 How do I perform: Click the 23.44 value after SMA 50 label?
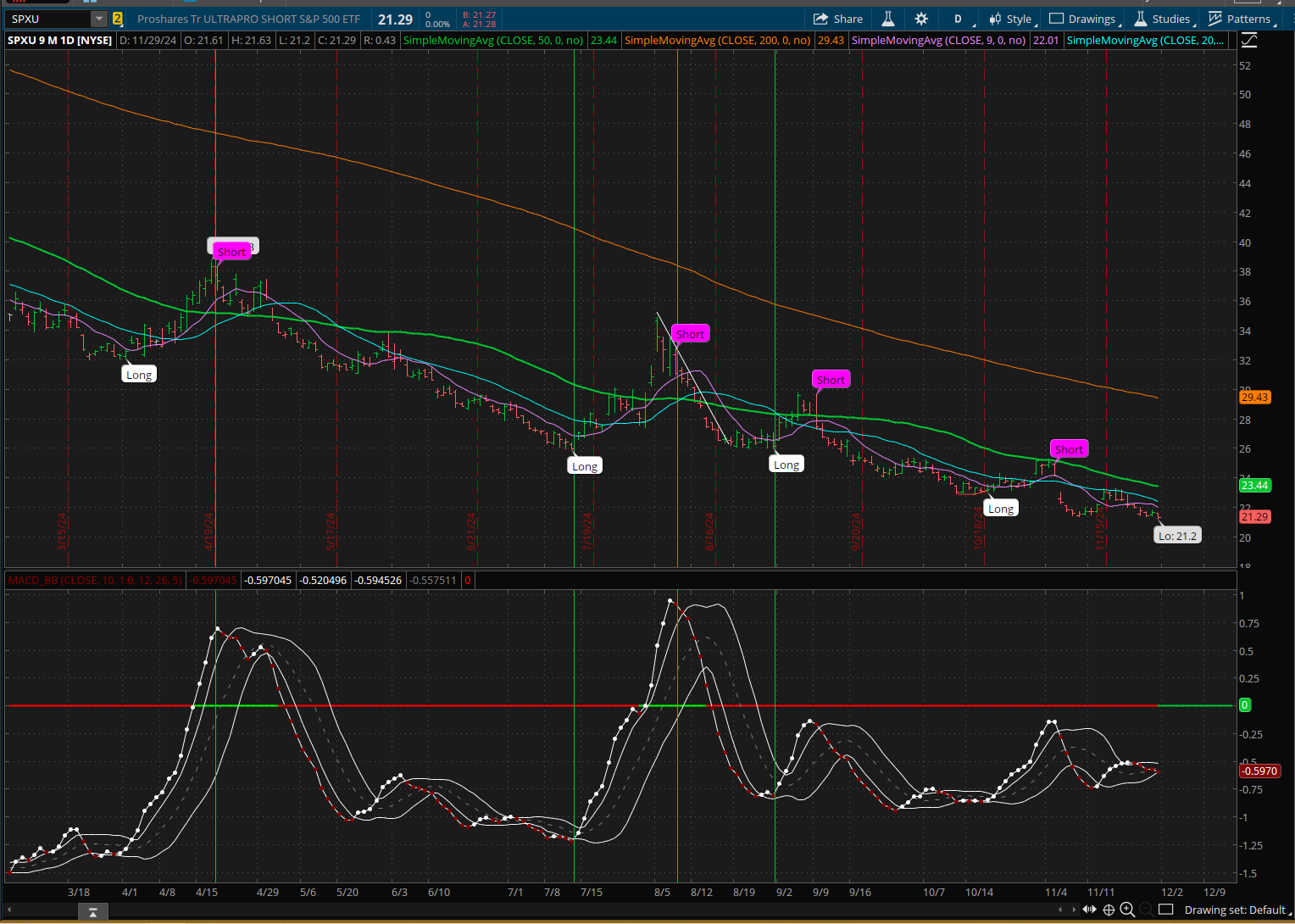coord(603,40)
